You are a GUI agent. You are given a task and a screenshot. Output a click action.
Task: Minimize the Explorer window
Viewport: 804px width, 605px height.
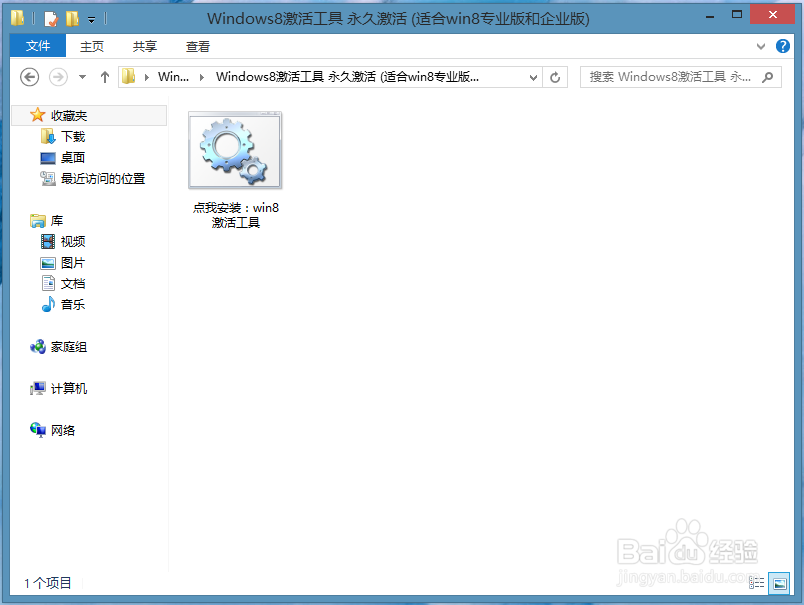tap(710, 16)
